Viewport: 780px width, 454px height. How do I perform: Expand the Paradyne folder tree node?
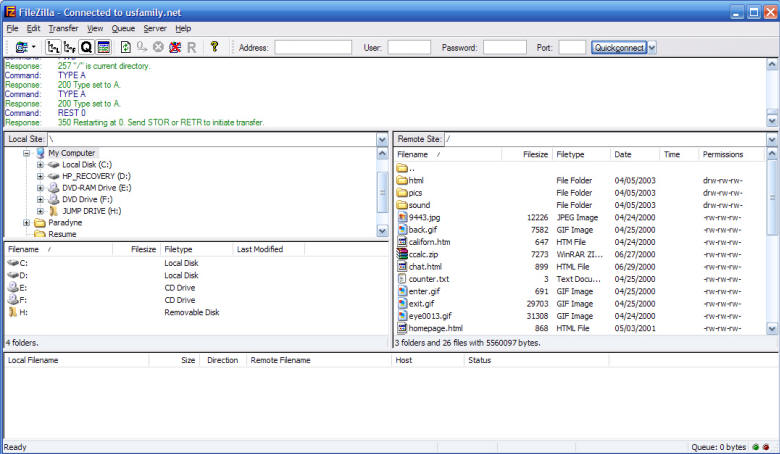(26, 223)
